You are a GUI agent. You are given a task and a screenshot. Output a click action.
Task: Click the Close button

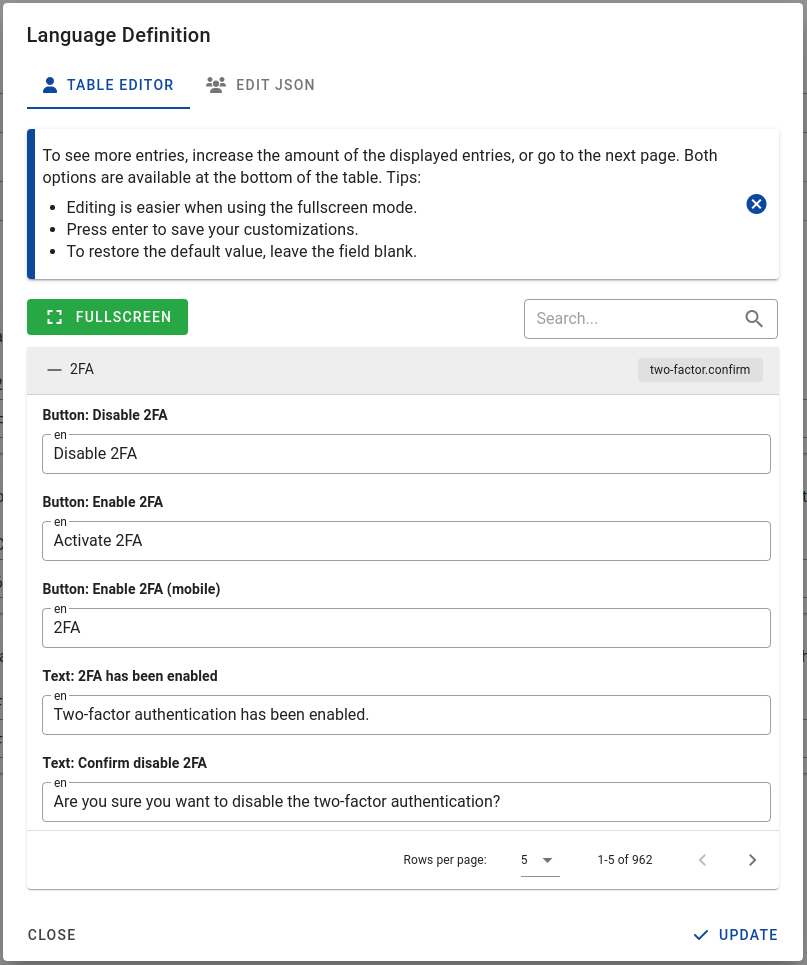(x=52, y=935)
